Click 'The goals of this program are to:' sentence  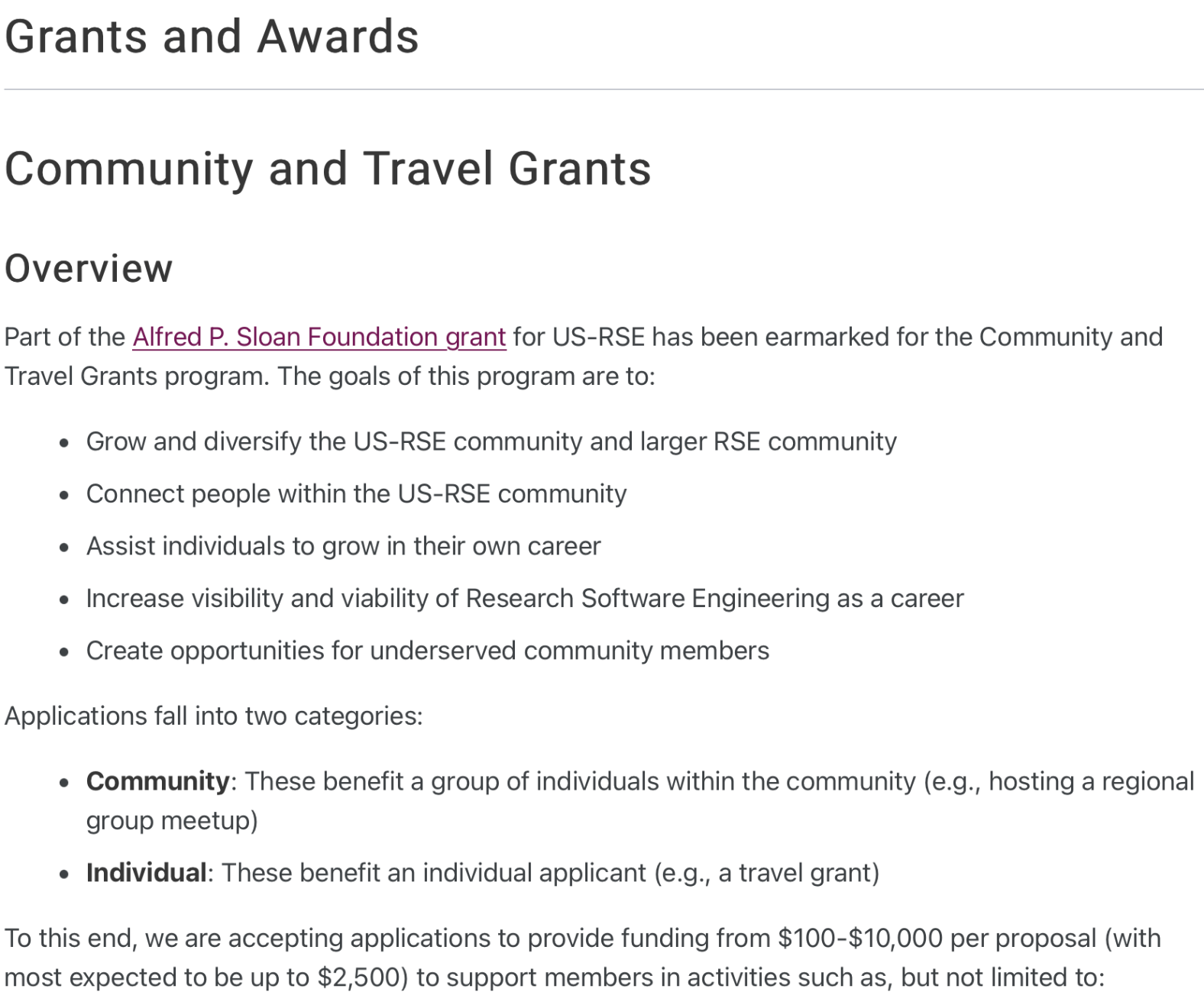pos(465,376)
